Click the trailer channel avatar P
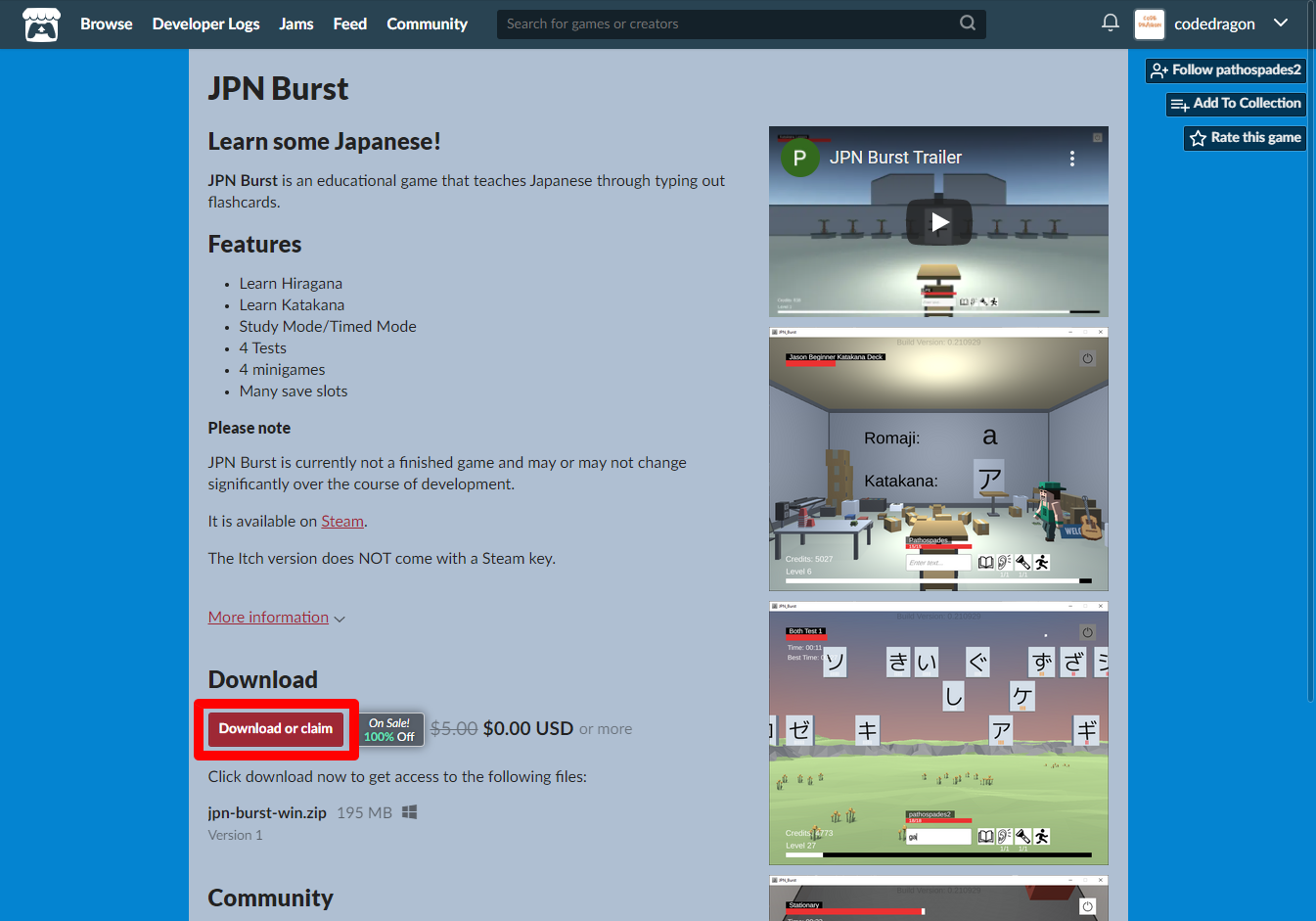Image resolution: width=1316 pixels, height=921 pixels. pyautogui.click(x=799, y=158)
